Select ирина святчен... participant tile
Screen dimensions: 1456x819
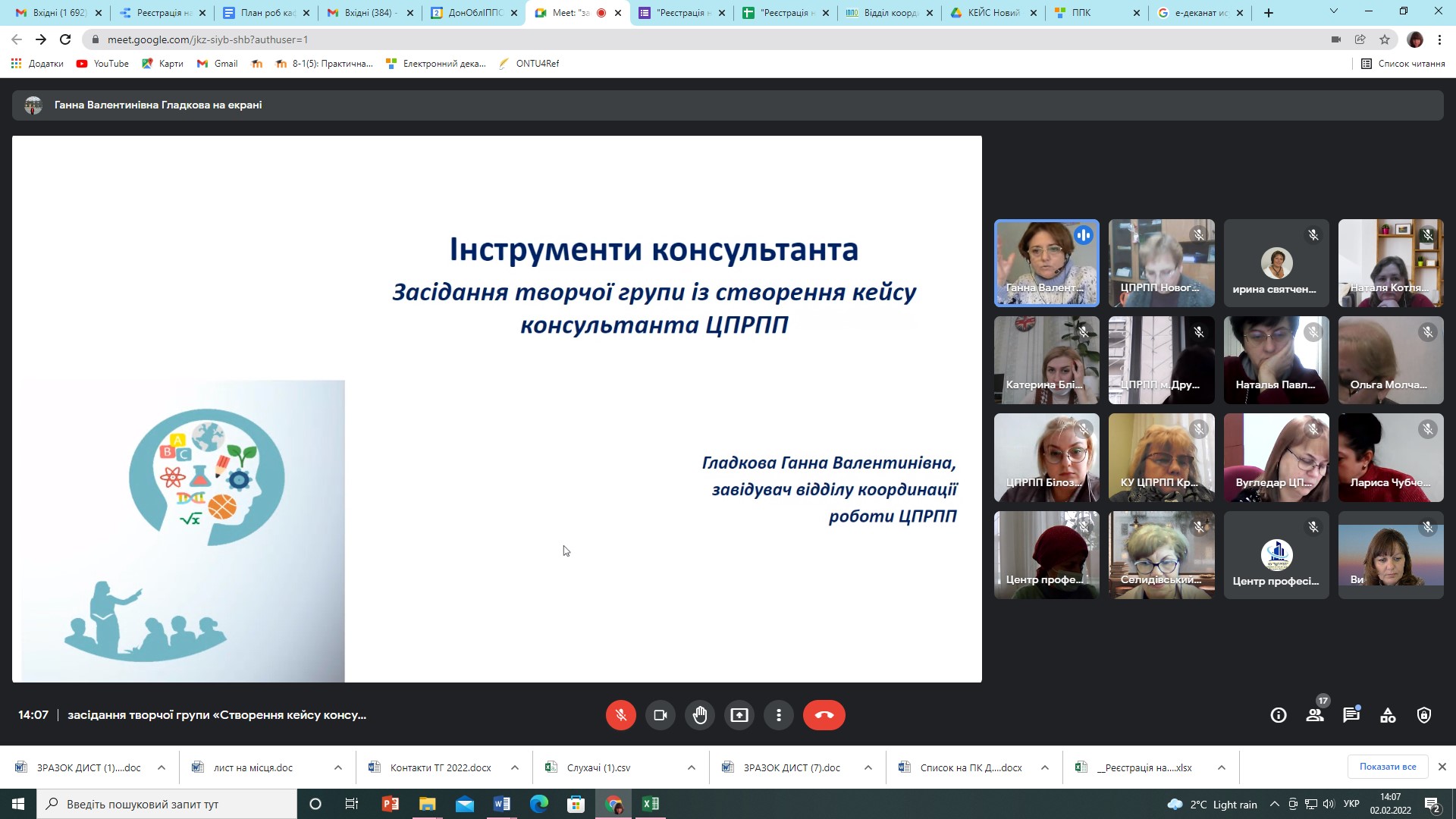tap(1276, 263)
